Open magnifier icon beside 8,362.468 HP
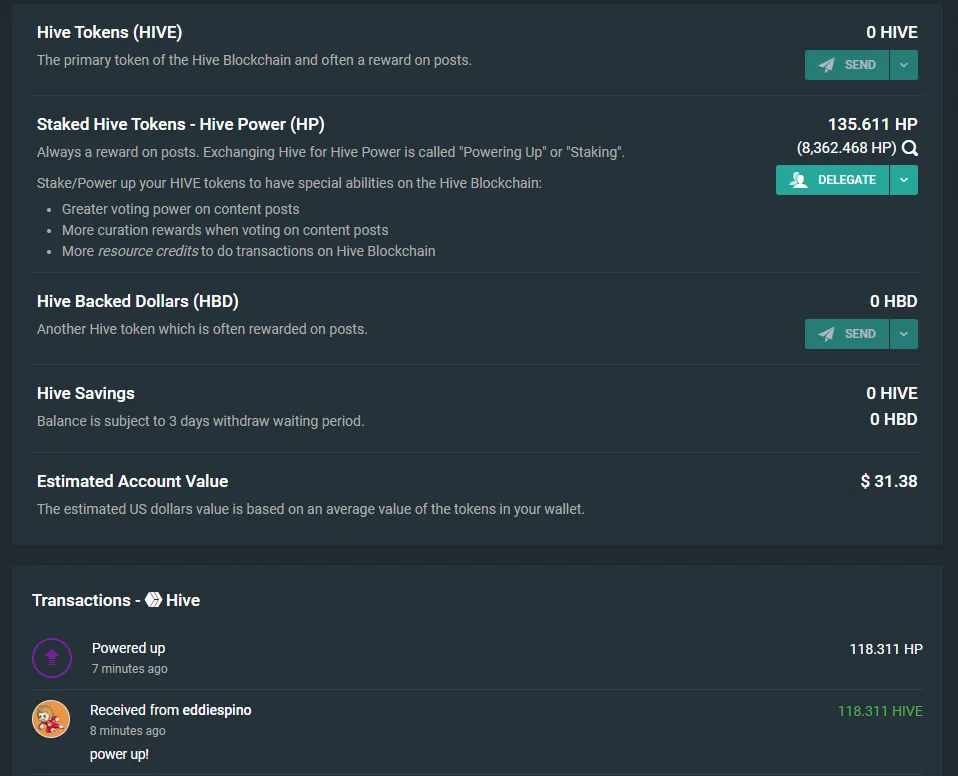 pos(910,148)
